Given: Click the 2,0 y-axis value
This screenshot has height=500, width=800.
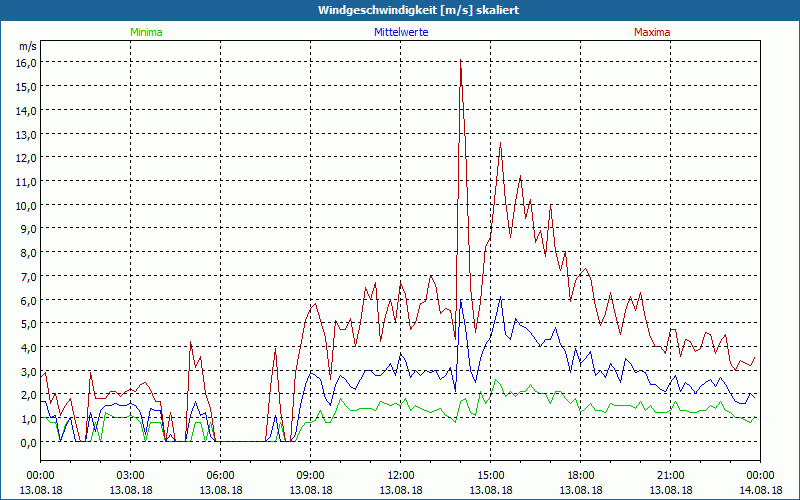Looking at the screenshot, I should [29, 395].
